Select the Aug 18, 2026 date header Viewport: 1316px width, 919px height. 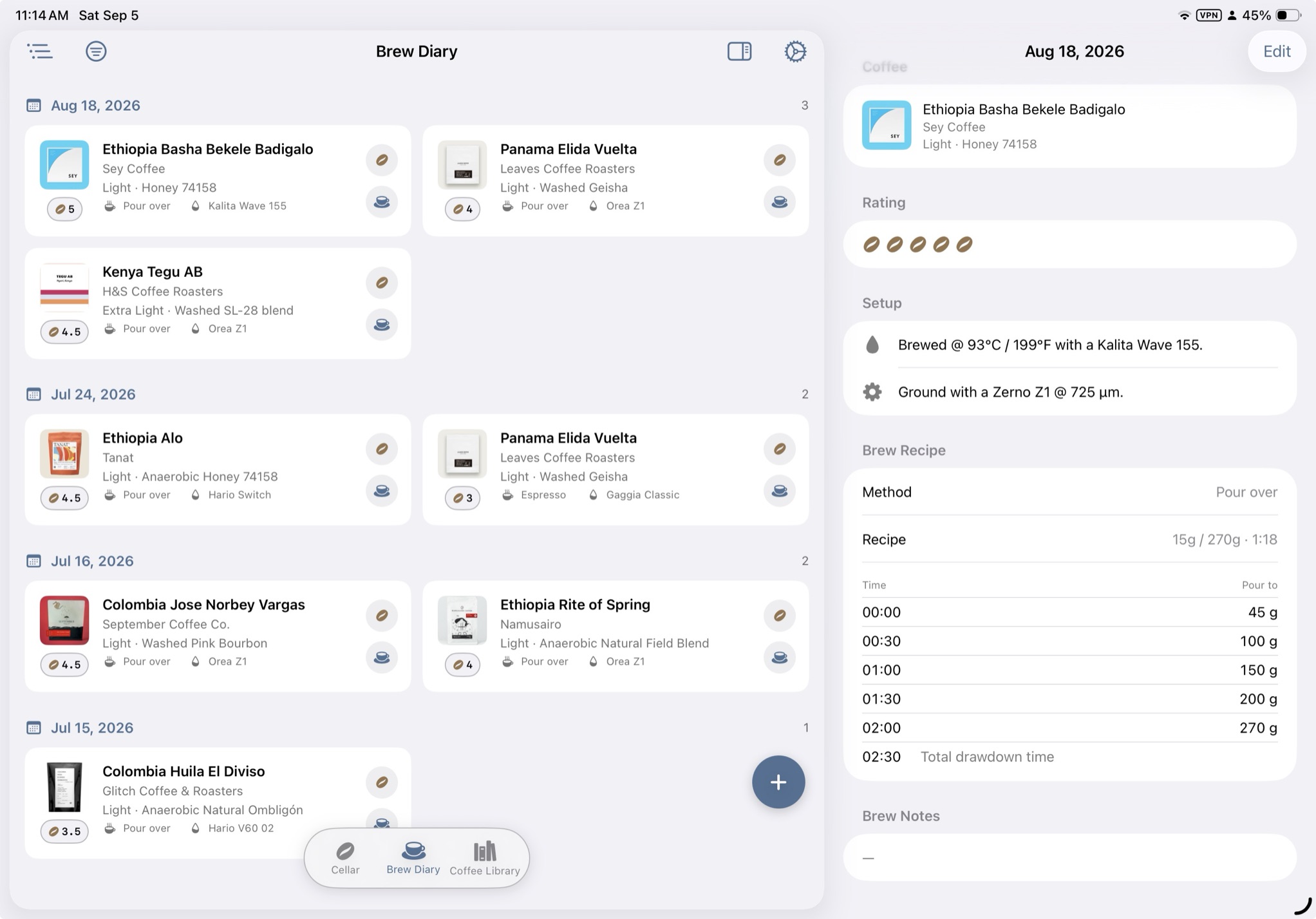95,106
